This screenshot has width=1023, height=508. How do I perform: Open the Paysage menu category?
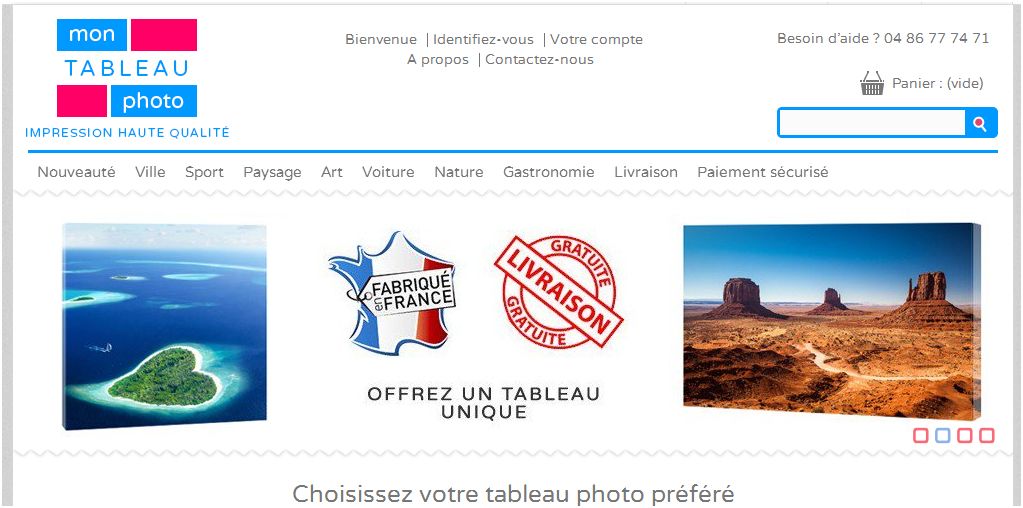(272, 173)
